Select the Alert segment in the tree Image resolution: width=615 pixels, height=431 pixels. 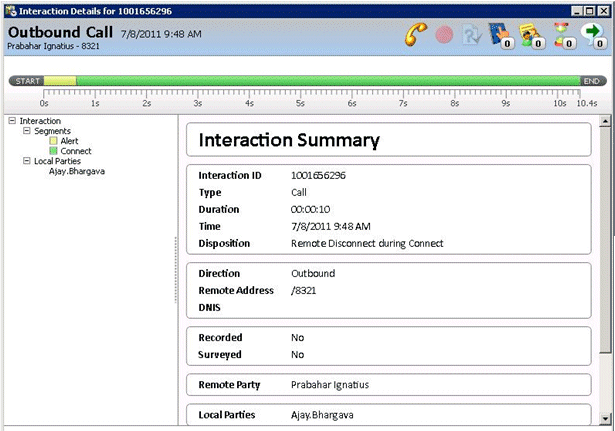pyautogui.click(x=69, y=141)
